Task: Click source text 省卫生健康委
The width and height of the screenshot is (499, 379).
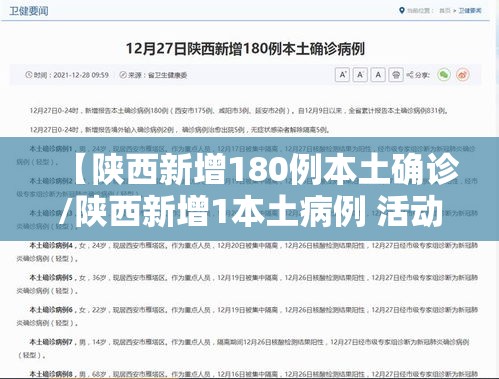Action: point(167,75)
